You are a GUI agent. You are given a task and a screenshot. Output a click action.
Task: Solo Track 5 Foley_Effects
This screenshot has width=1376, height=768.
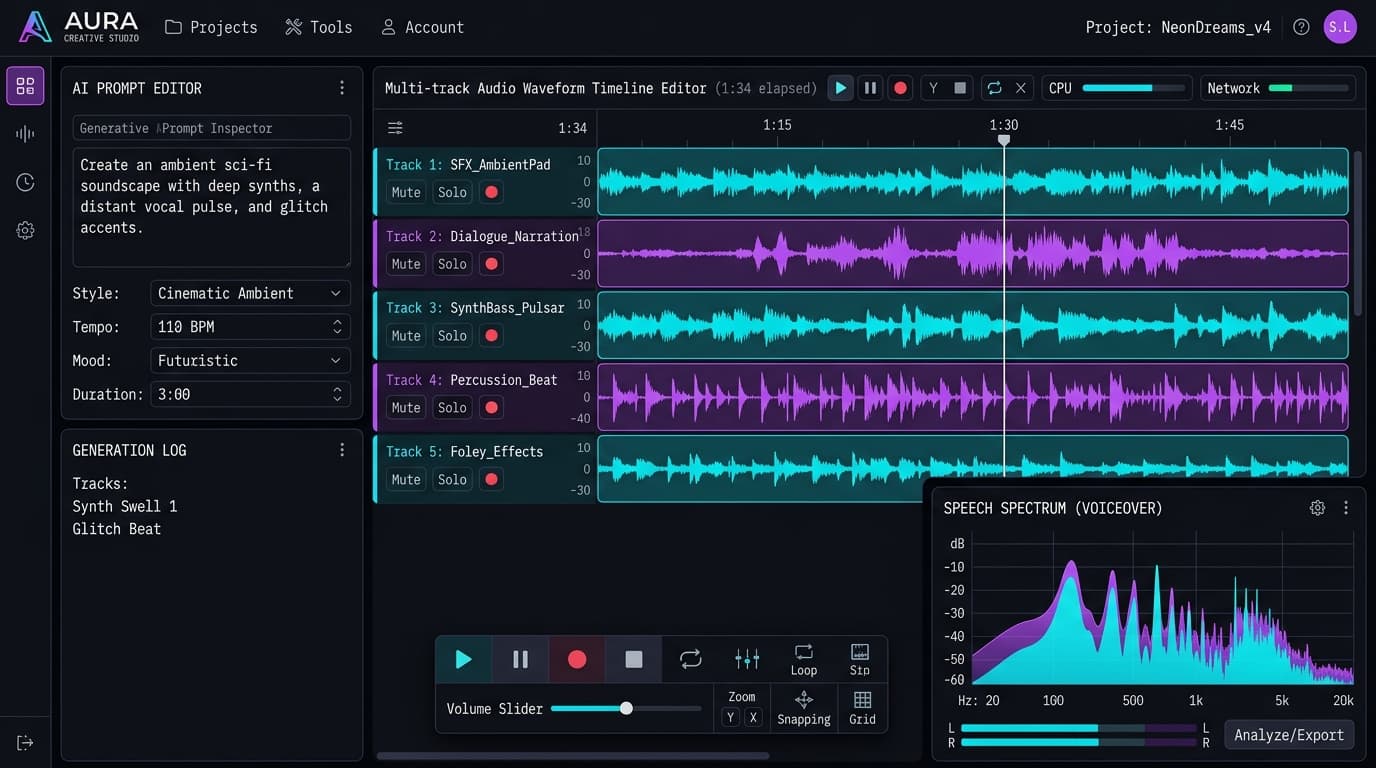click(x=452, y=480)
